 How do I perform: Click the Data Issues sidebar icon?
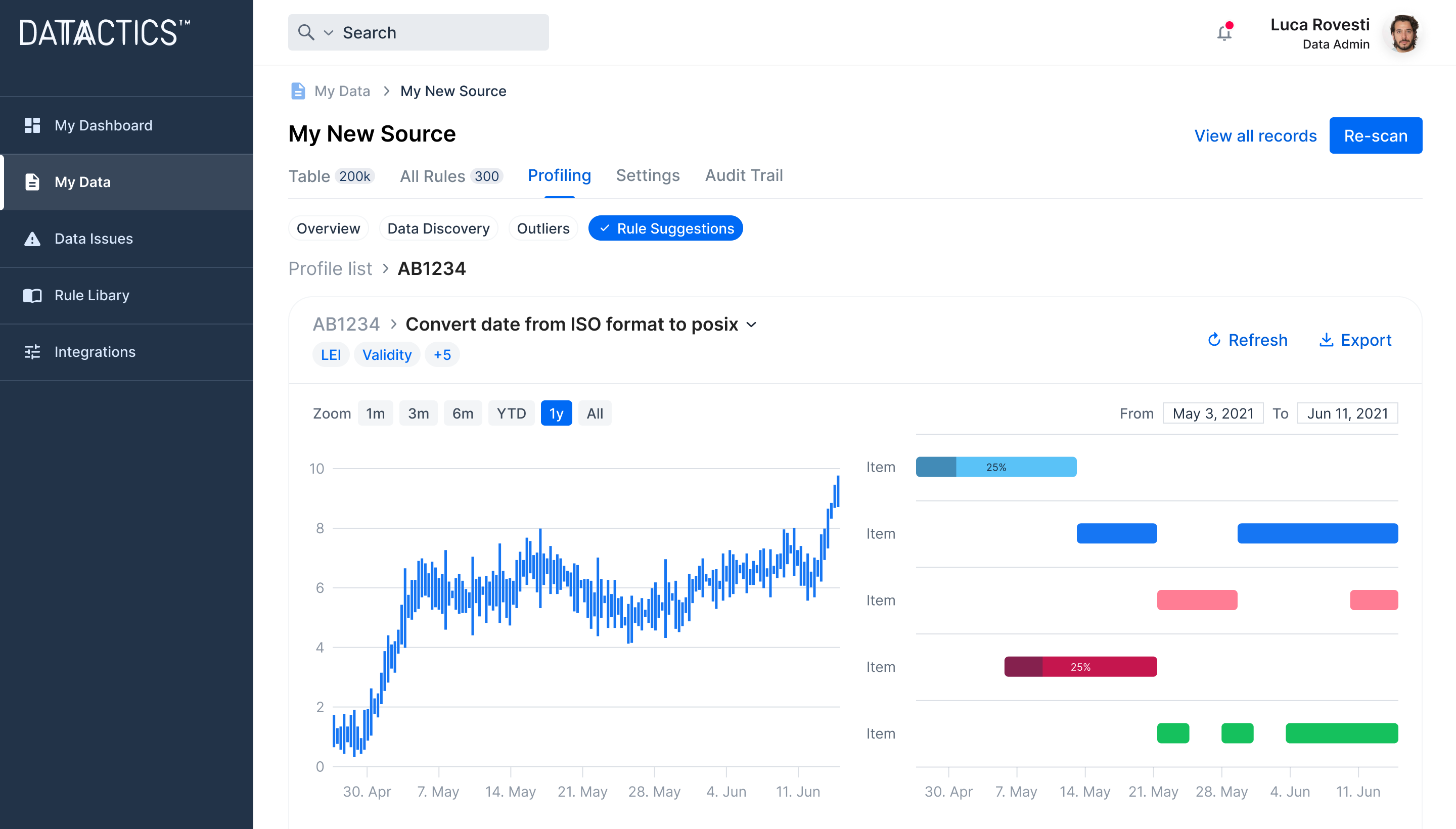coord(35,238)
